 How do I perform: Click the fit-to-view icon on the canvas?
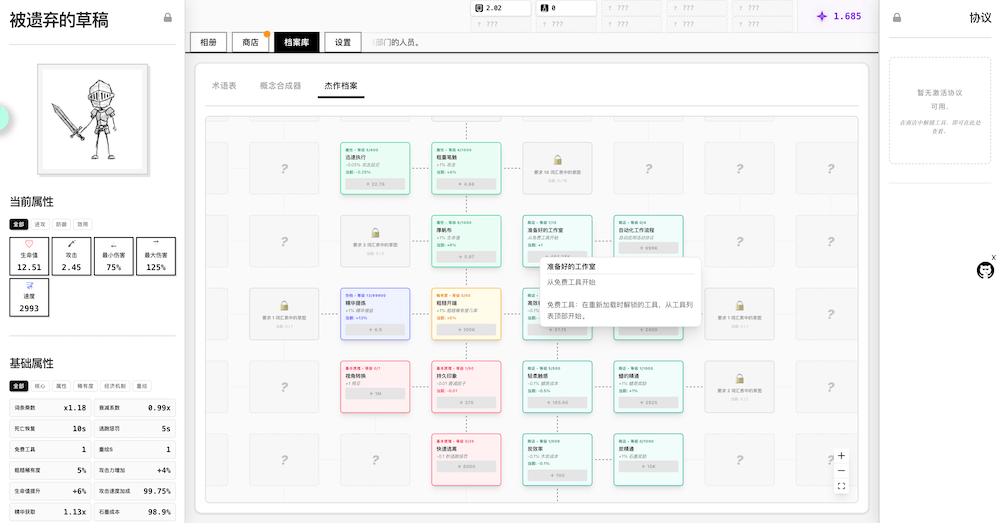tap(841, 486)
